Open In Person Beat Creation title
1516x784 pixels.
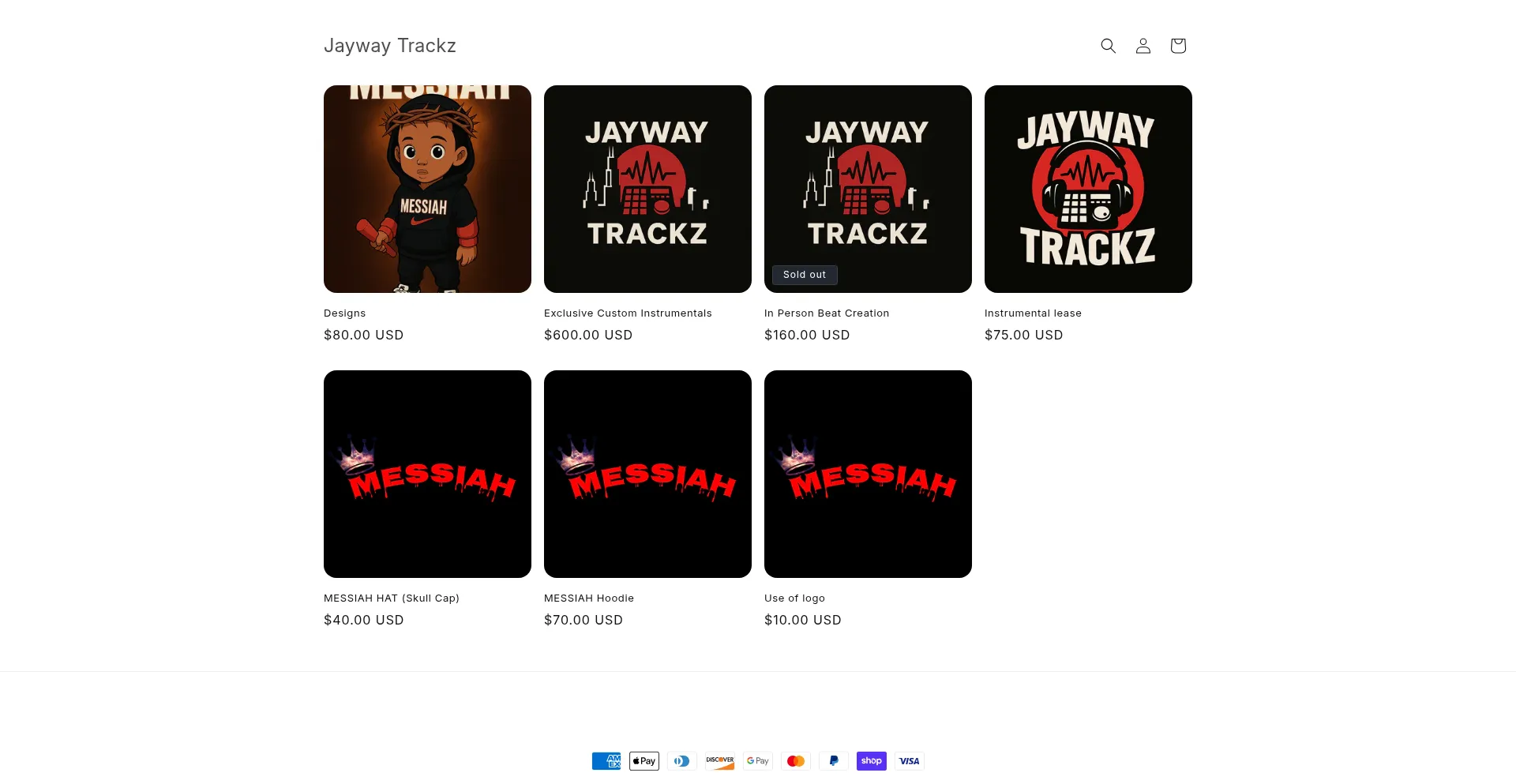(x=827, y=313)
